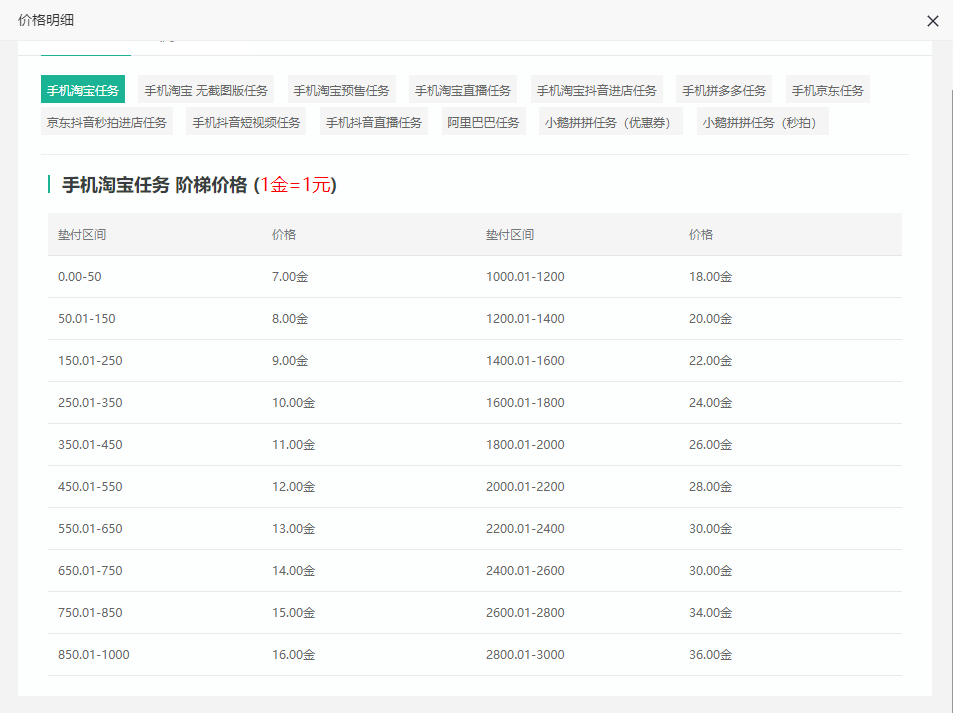Click the 2600.01-2800 range cell

[x=525, y=612]
